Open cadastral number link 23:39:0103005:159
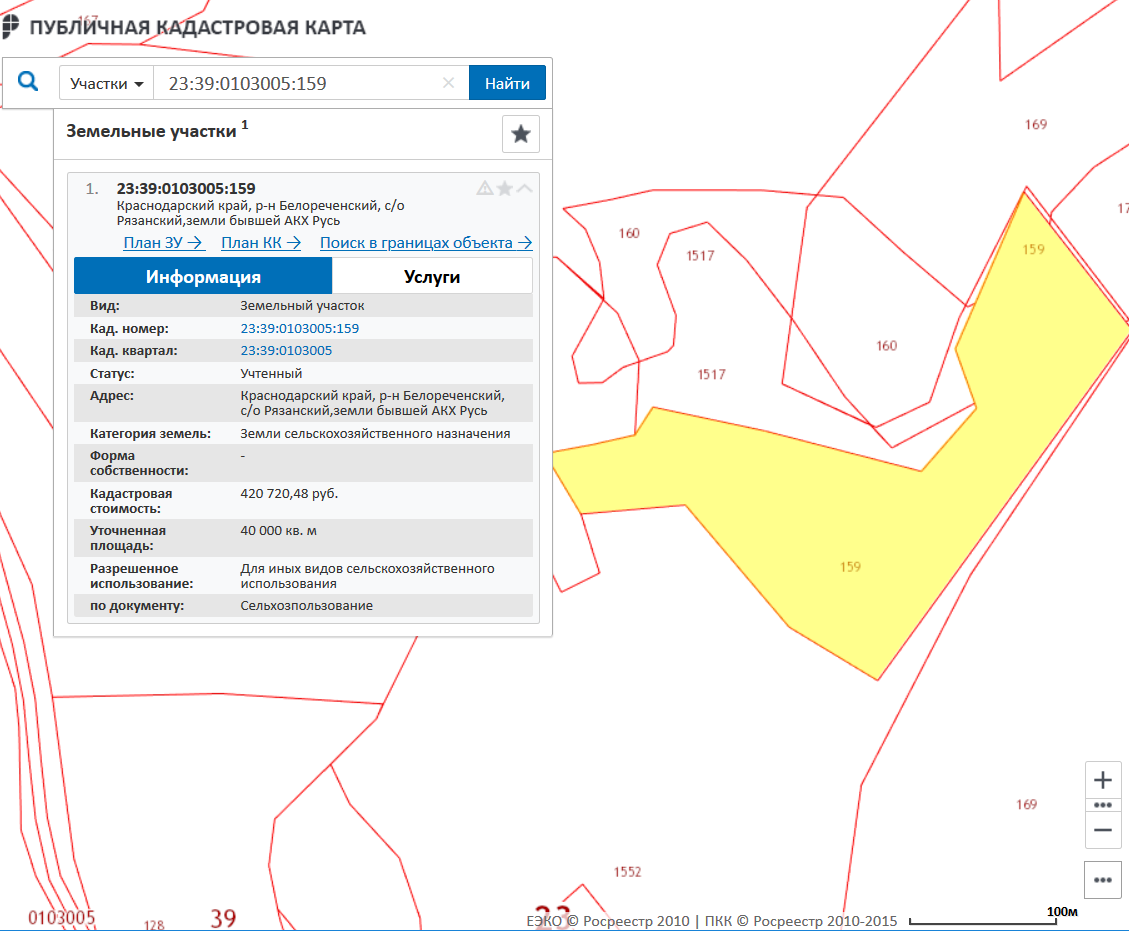 tap(300, 328)
